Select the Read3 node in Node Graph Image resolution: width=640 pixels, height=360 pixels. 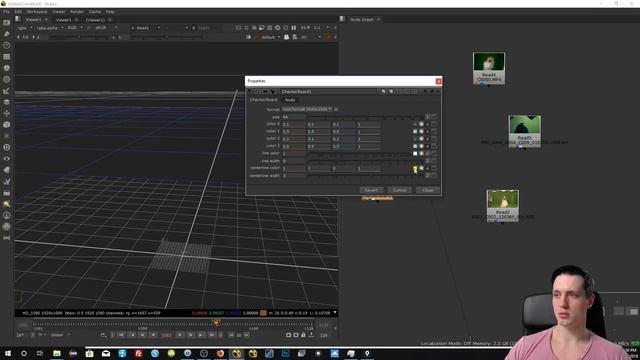524,131
